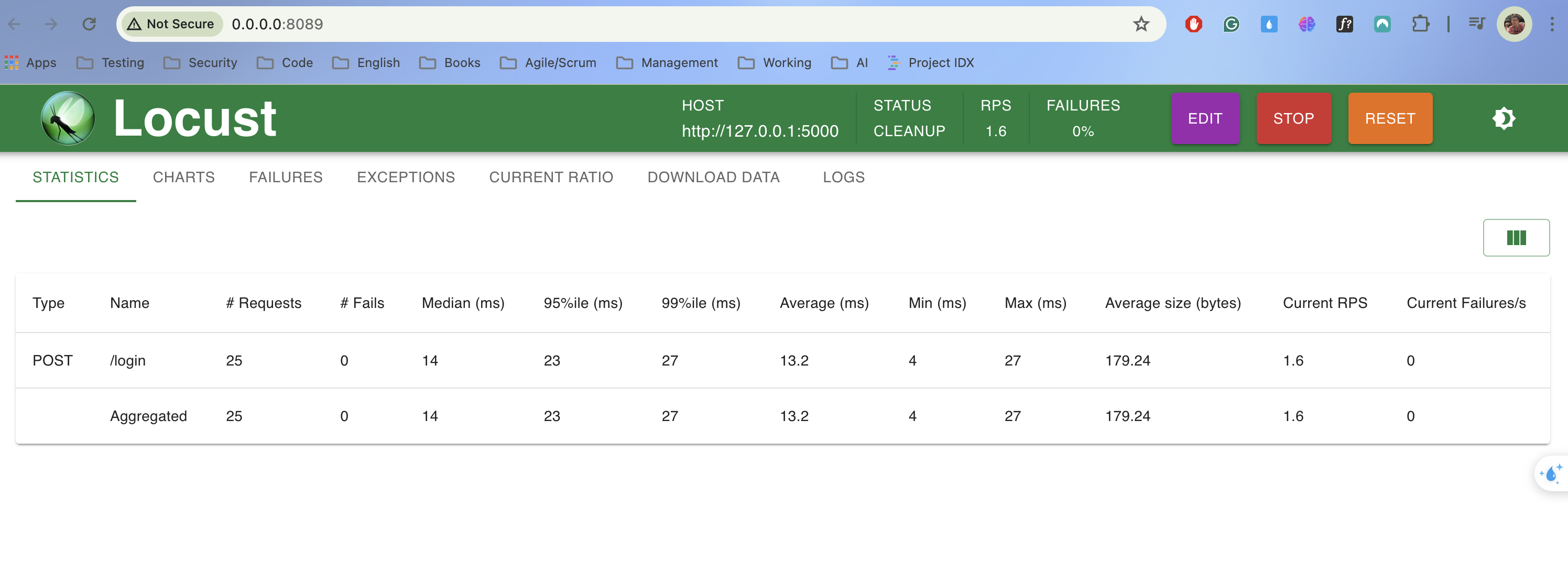Open the EXCEPTIONS tab
Viewport: 1568px width, 575px height.
point(406,177)
